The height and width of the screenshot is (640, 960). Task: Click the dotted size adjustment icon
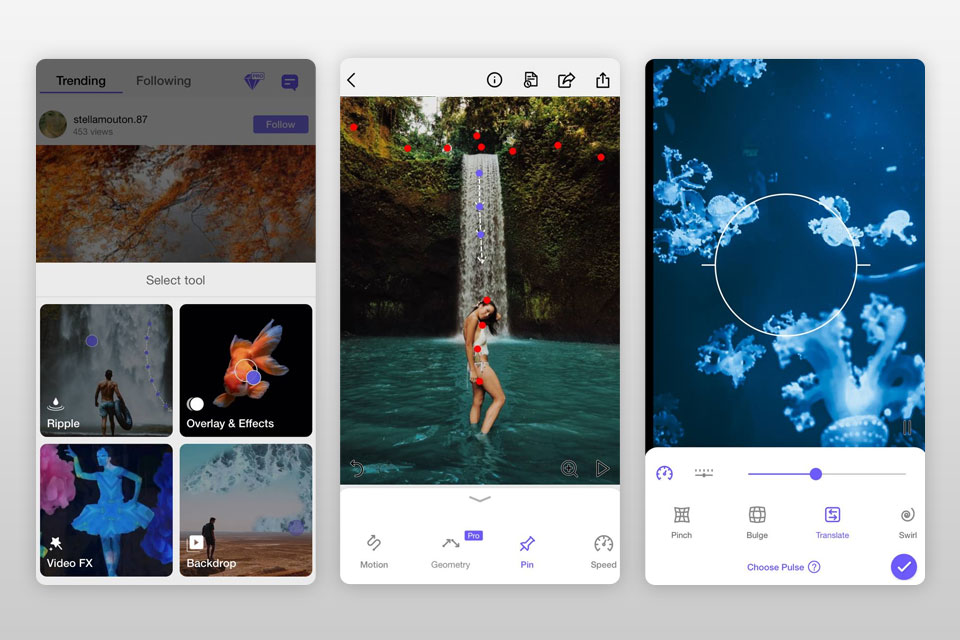pyautogui.click(x=704, y=473)
